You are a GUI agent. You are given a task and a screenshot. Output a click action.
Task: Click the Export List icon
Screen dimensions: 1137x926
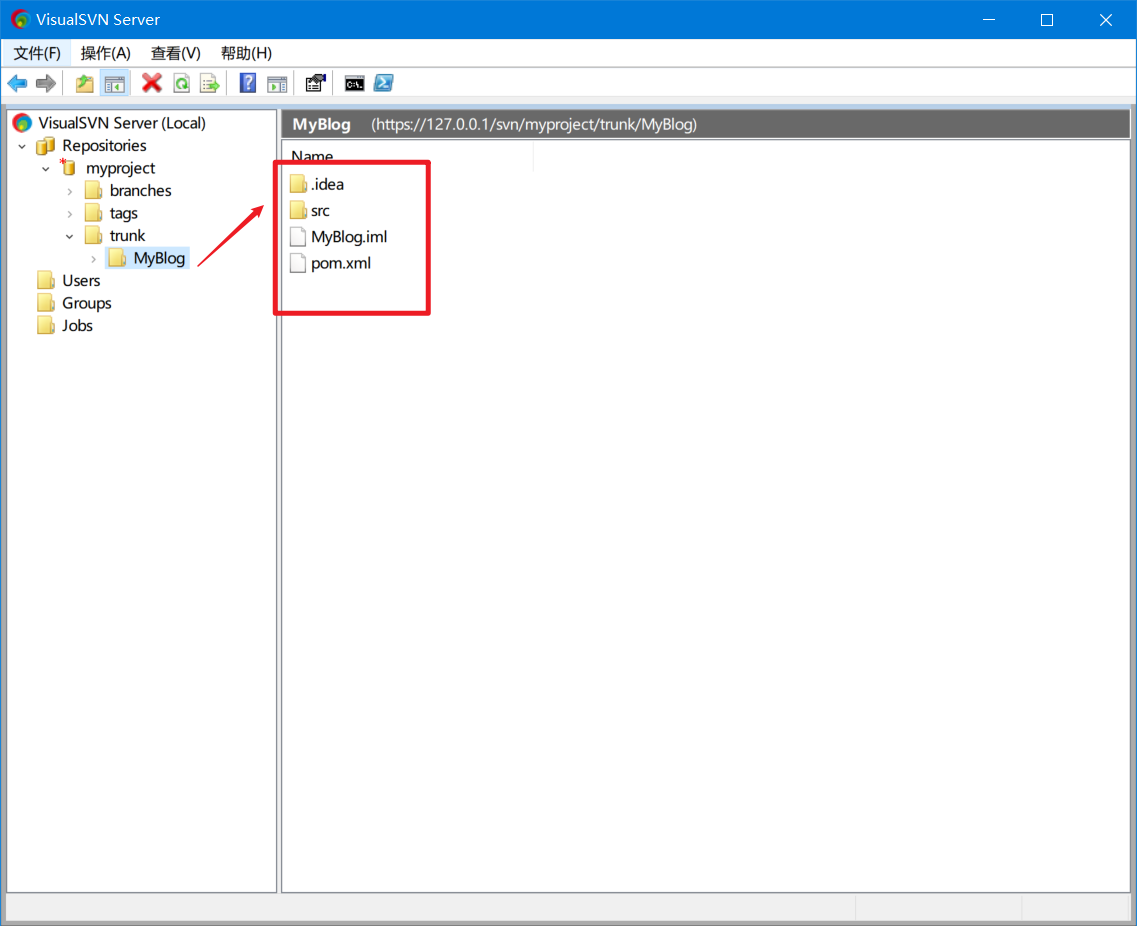pyautogui.click(x=210, y=83)
